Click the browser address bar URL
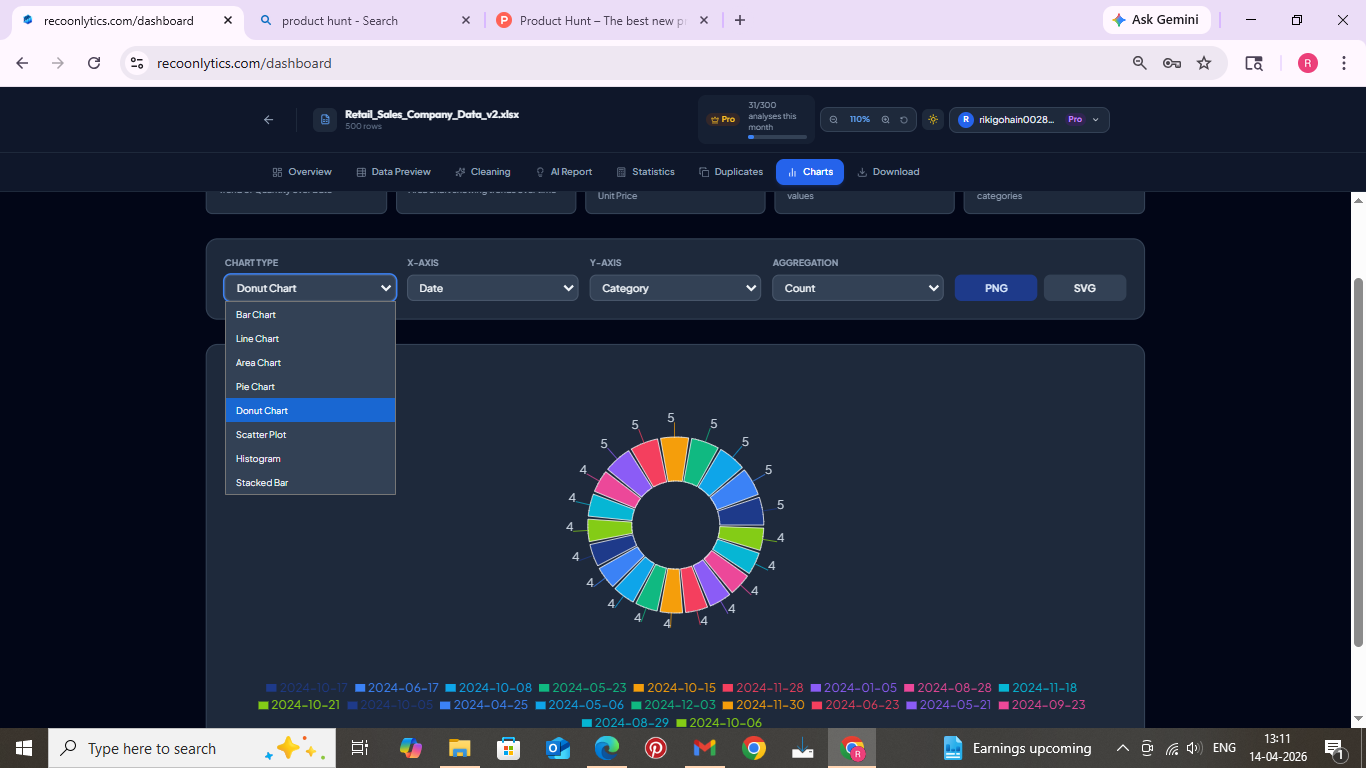 point(244,63)
